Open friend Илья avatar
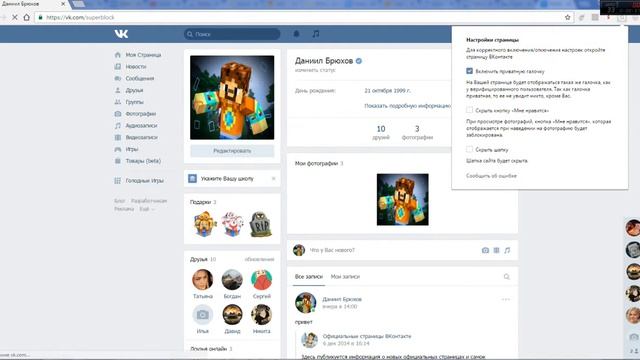Viewport: 640px width, 360px height. pos(203,315)
